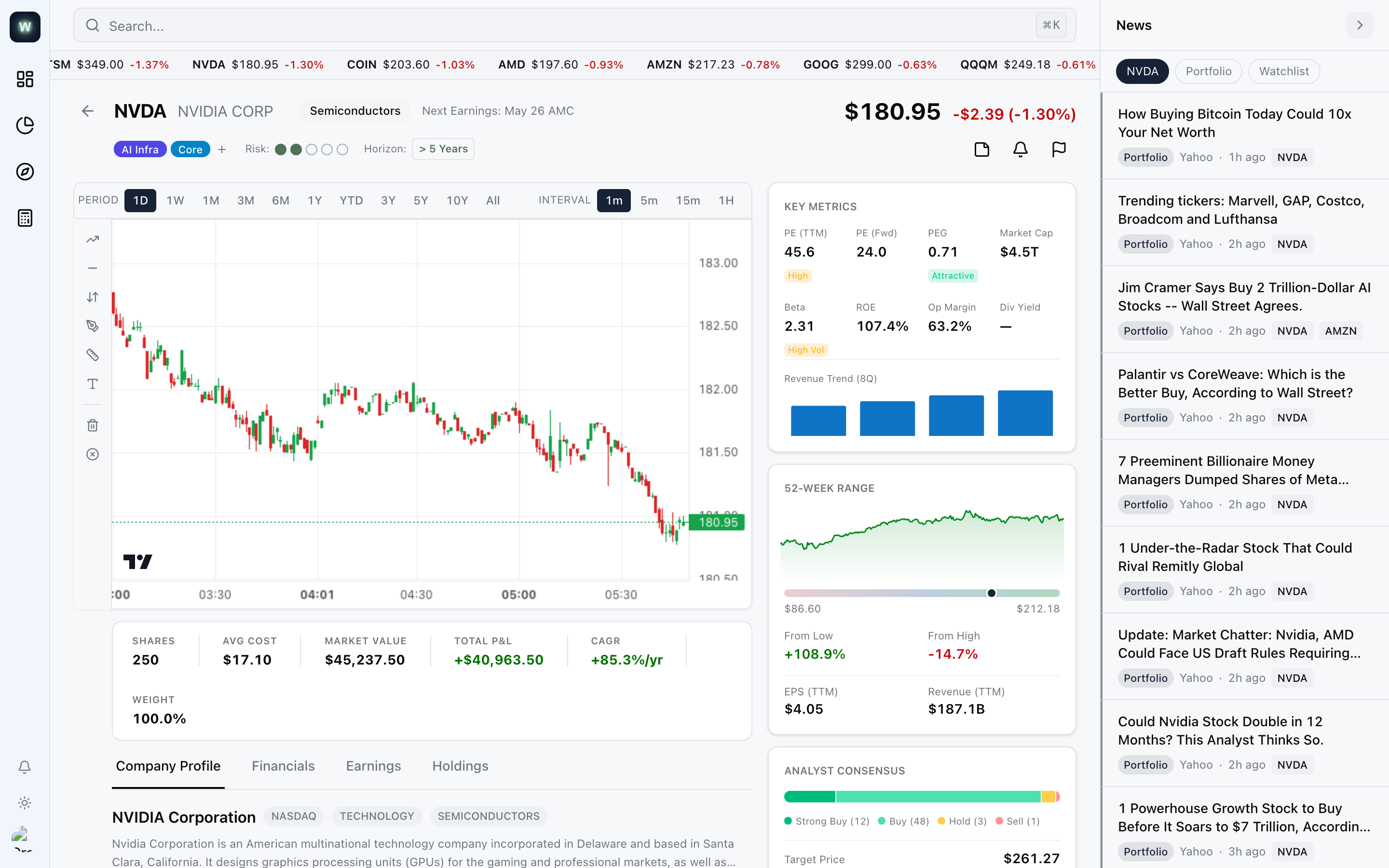The image size is (1389, 868).
Task: Click the flag icon near price
Action: 1059,149
